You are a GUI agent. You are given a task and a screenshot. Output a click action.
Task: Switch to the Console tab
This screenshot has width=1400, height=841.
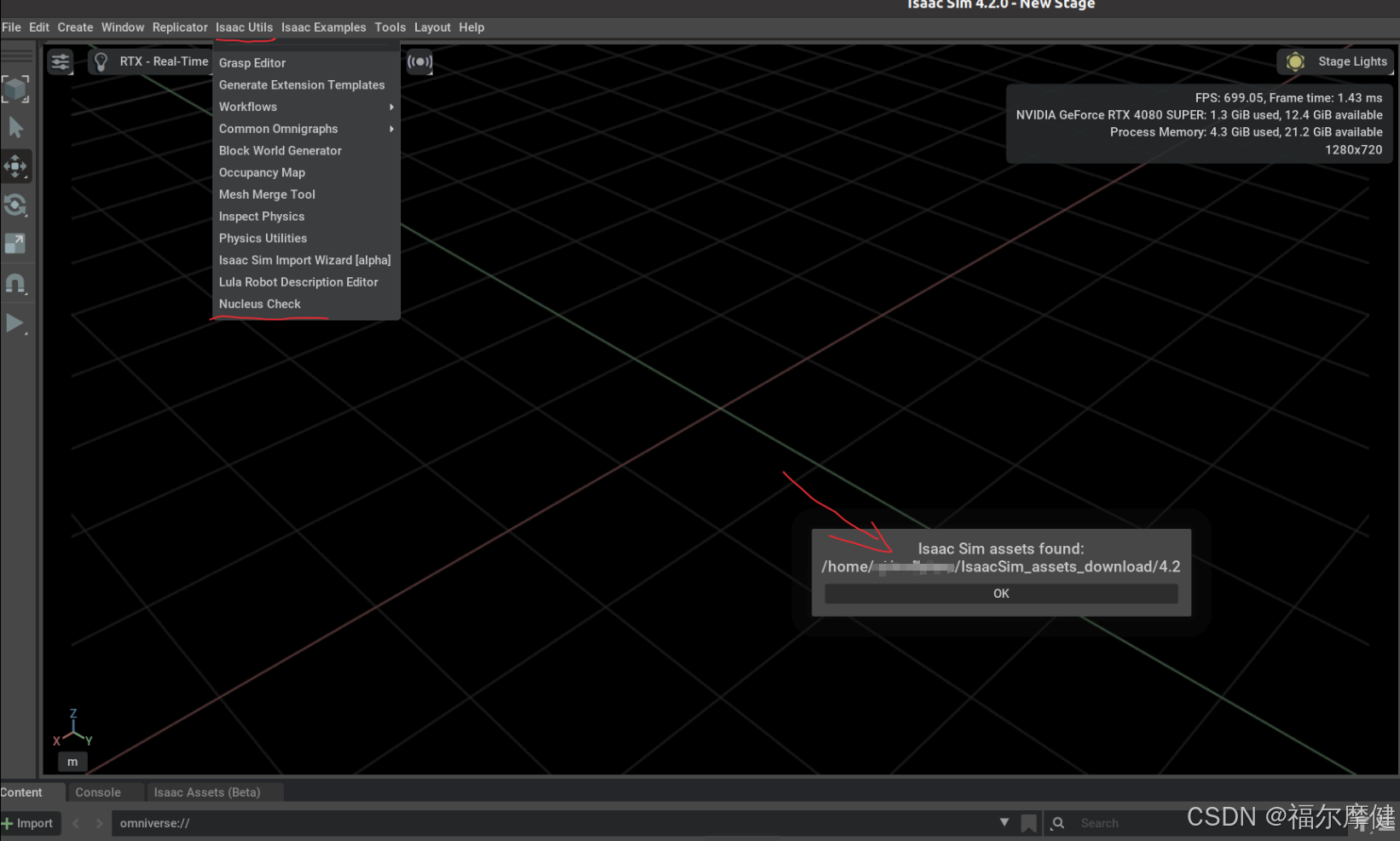tap(96, 792)
